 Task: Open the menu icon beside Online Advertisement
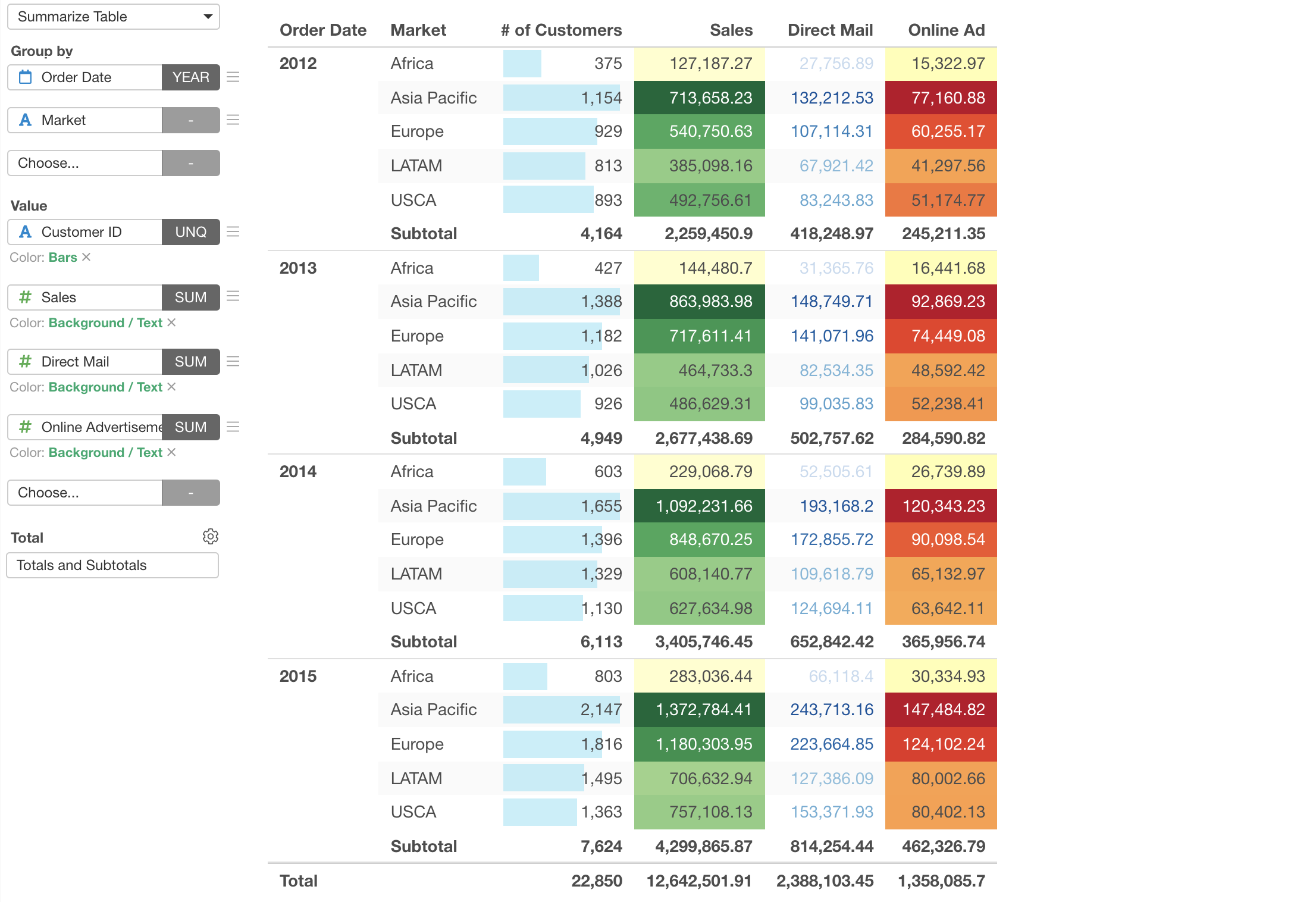click(x=233, y=427)
